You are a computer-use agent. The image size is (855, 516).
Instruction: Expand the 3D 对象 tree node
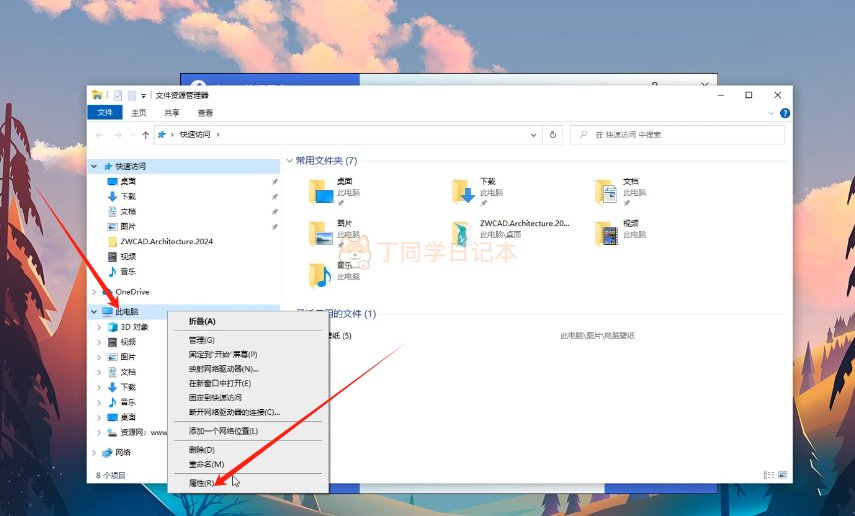(99, 327)
